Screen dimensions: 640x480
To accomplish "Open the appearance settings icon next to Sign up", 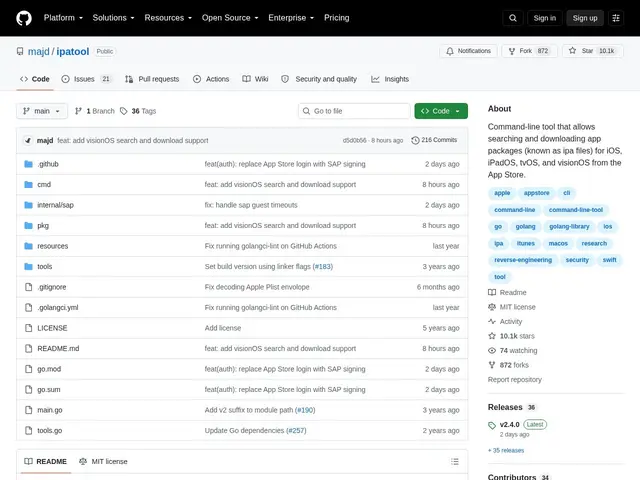I will point(616,18).
